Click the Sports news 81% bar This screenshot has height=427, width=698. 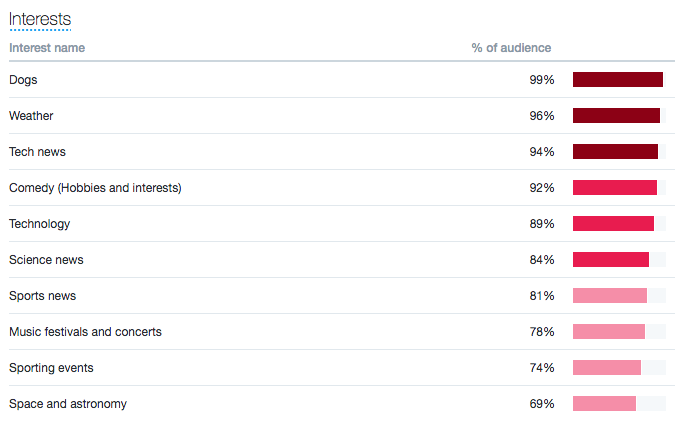coord(610,296)
